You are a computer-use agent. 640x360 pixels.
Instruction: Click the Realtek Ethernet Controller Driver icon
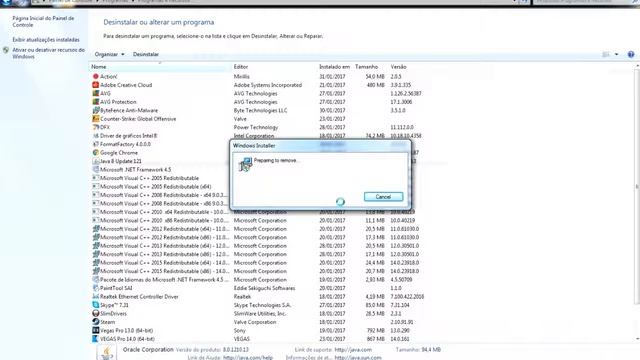[x=96, y=297]
